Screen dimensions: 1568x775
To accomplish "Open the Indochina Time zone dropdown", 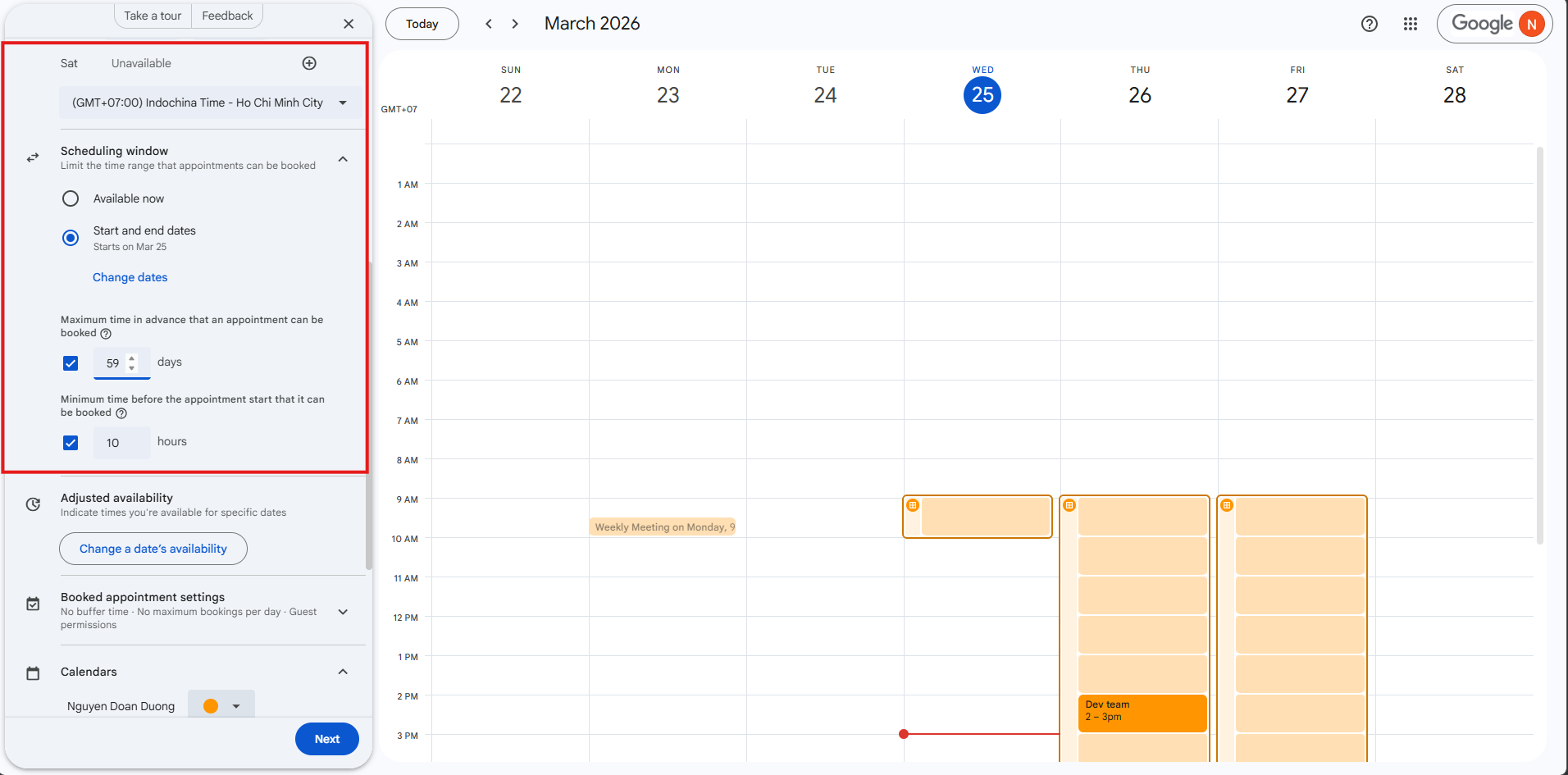I will tap(210, 103).
